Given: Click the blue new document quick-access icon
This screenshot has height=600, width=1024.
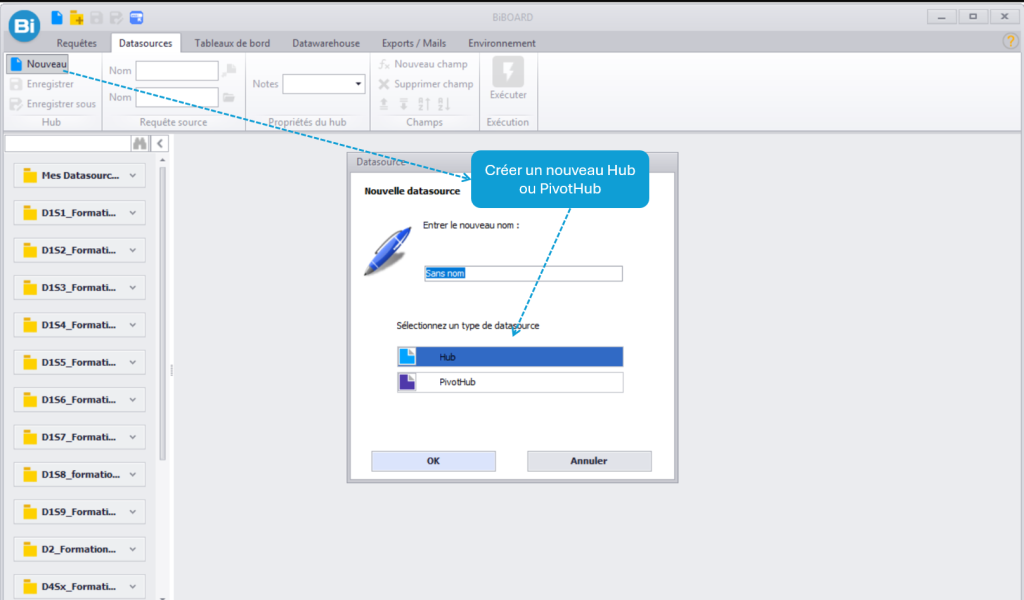Looking at the screenshot, I should (57, 18).
